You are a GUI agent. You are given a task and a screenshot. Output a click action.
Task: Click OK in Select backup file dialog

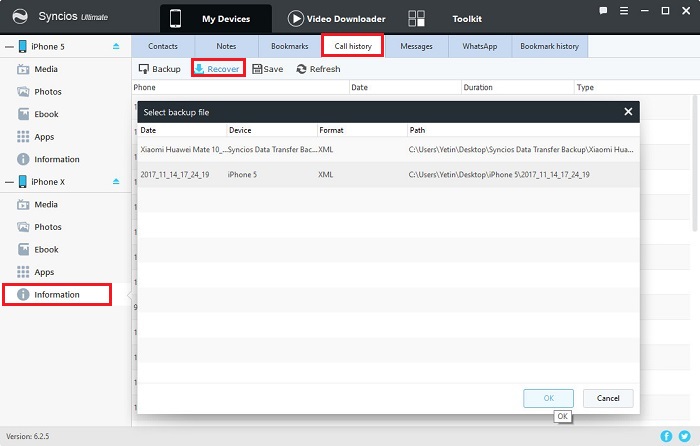[548, 398]
